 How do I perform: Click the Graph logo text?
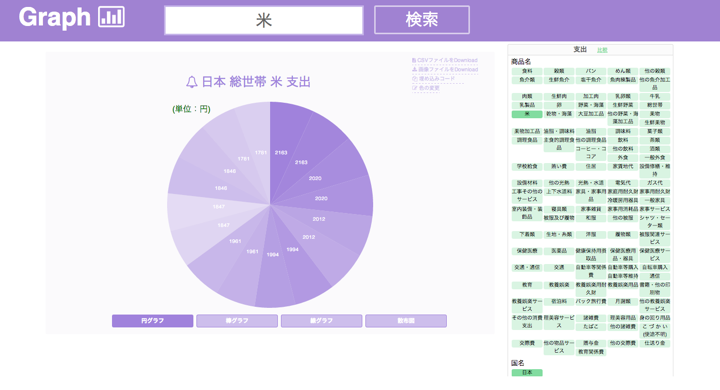[55, 17]
